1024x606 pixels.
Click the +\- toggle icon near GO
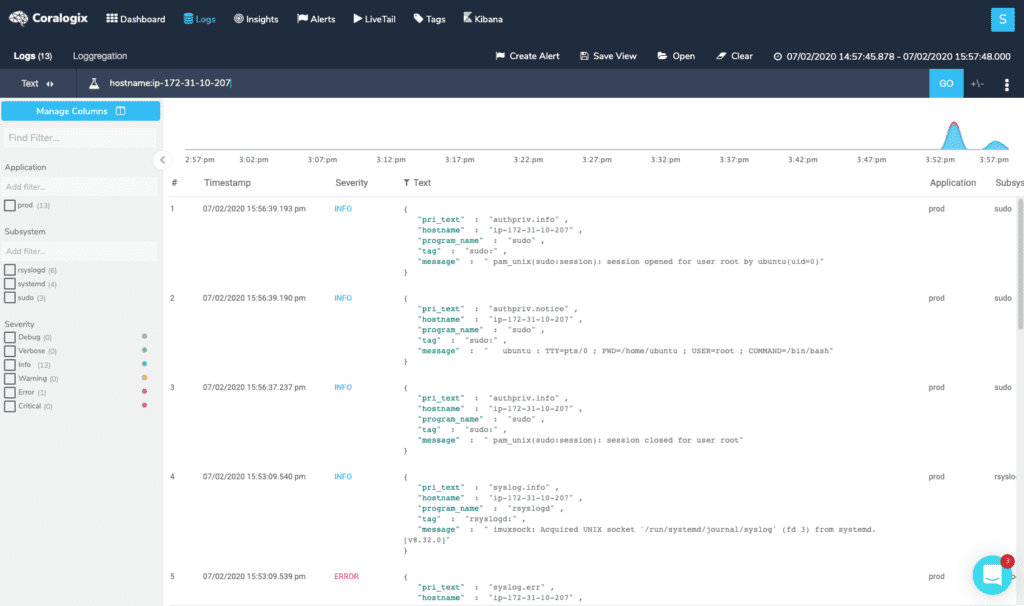coord(979,84)
